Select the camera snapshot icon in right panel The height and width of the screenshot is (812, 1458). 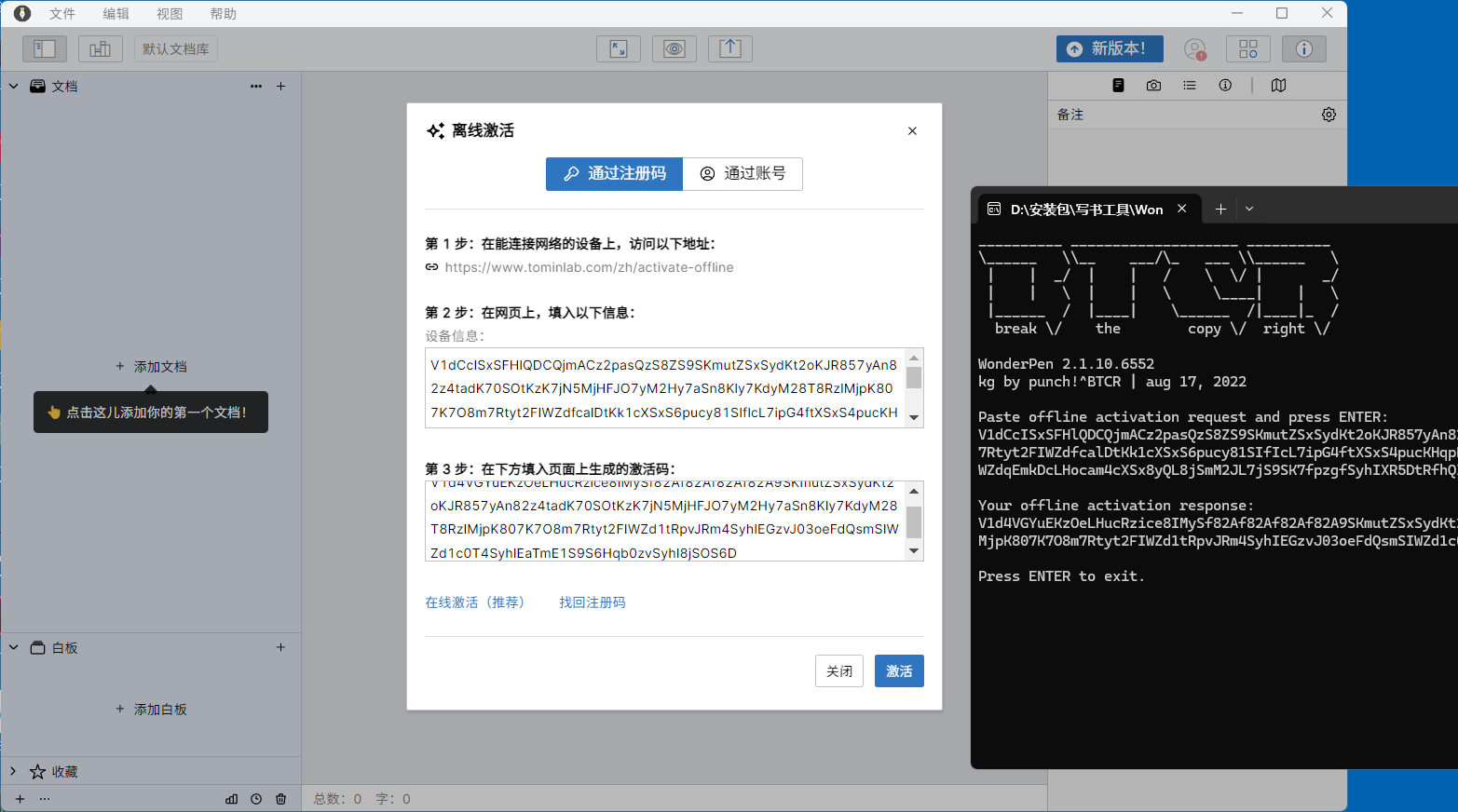pos(1153,85)
